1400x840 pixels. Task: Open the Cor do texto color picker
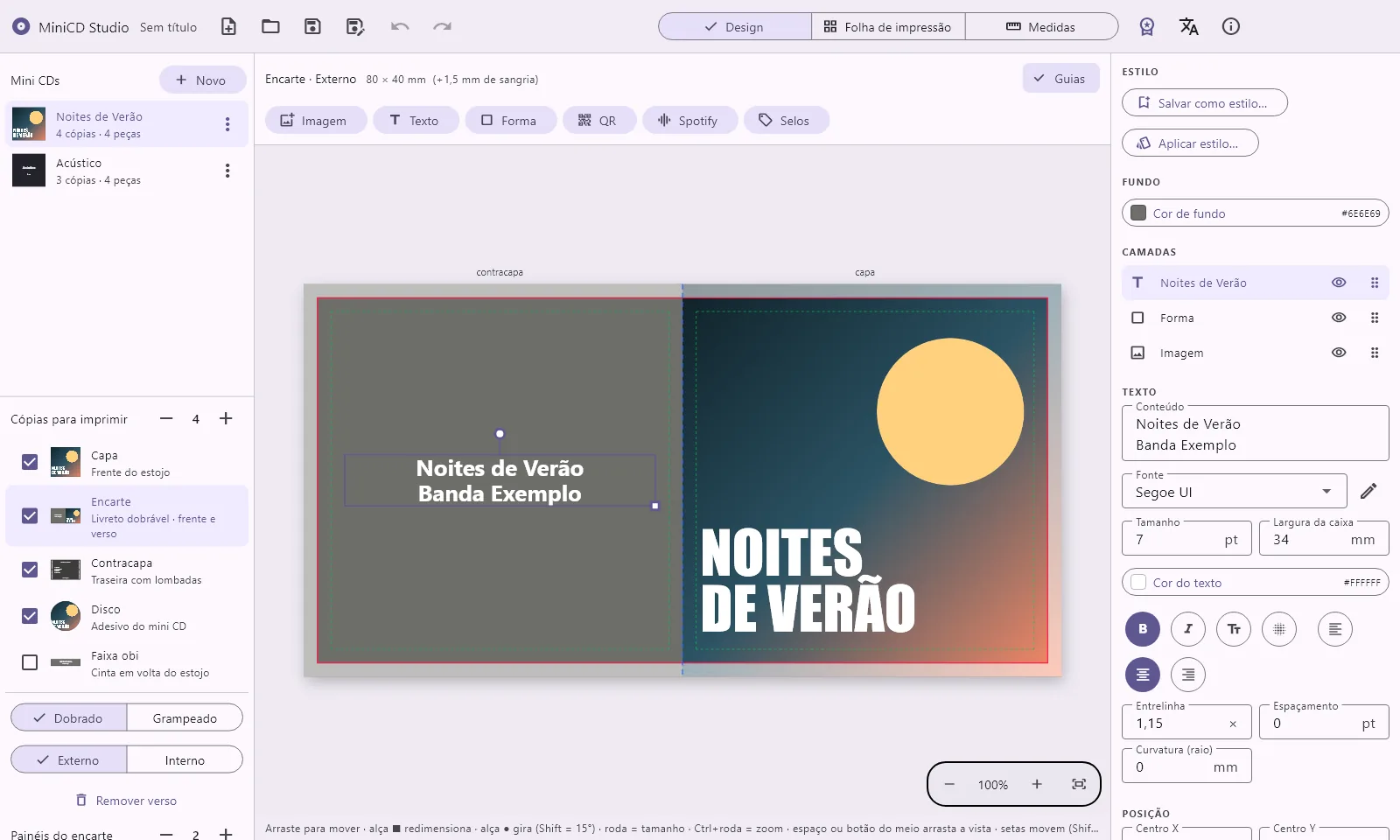(x=1255, y=582)
